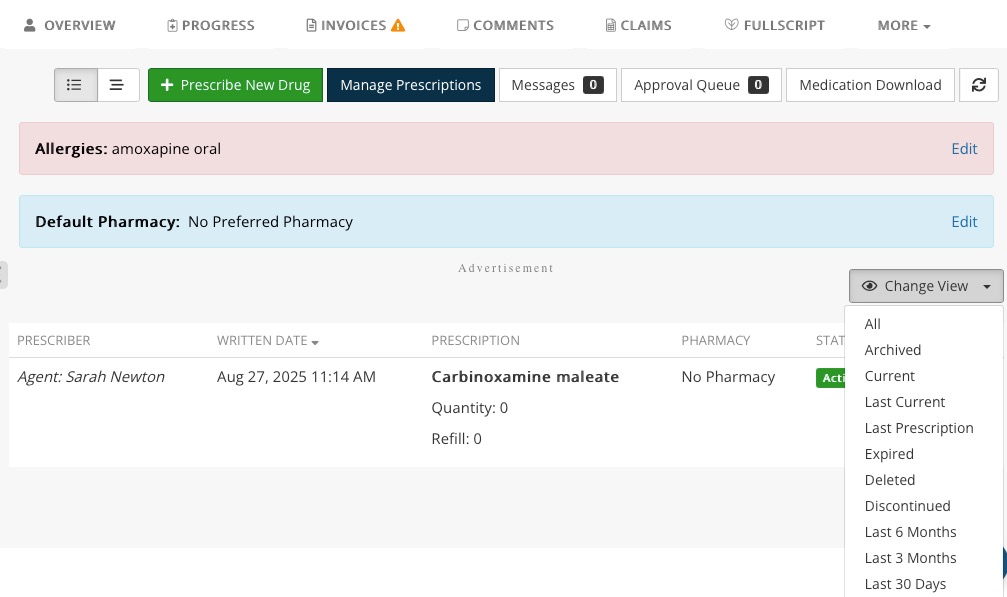
Task: Click Medication Download button
Action: [870, 85]
